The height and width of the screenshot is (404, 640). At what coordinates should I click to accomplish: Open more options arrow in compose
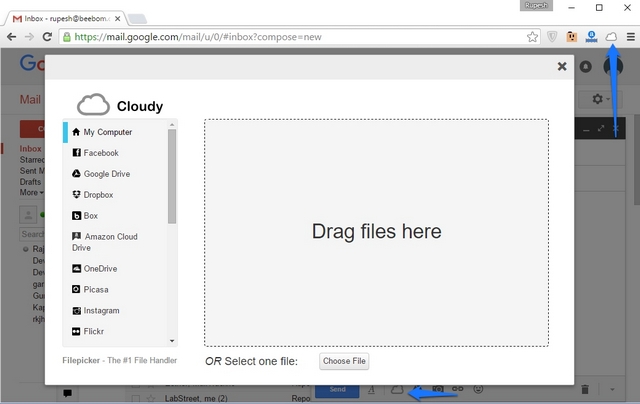click(x=612, y=390)
